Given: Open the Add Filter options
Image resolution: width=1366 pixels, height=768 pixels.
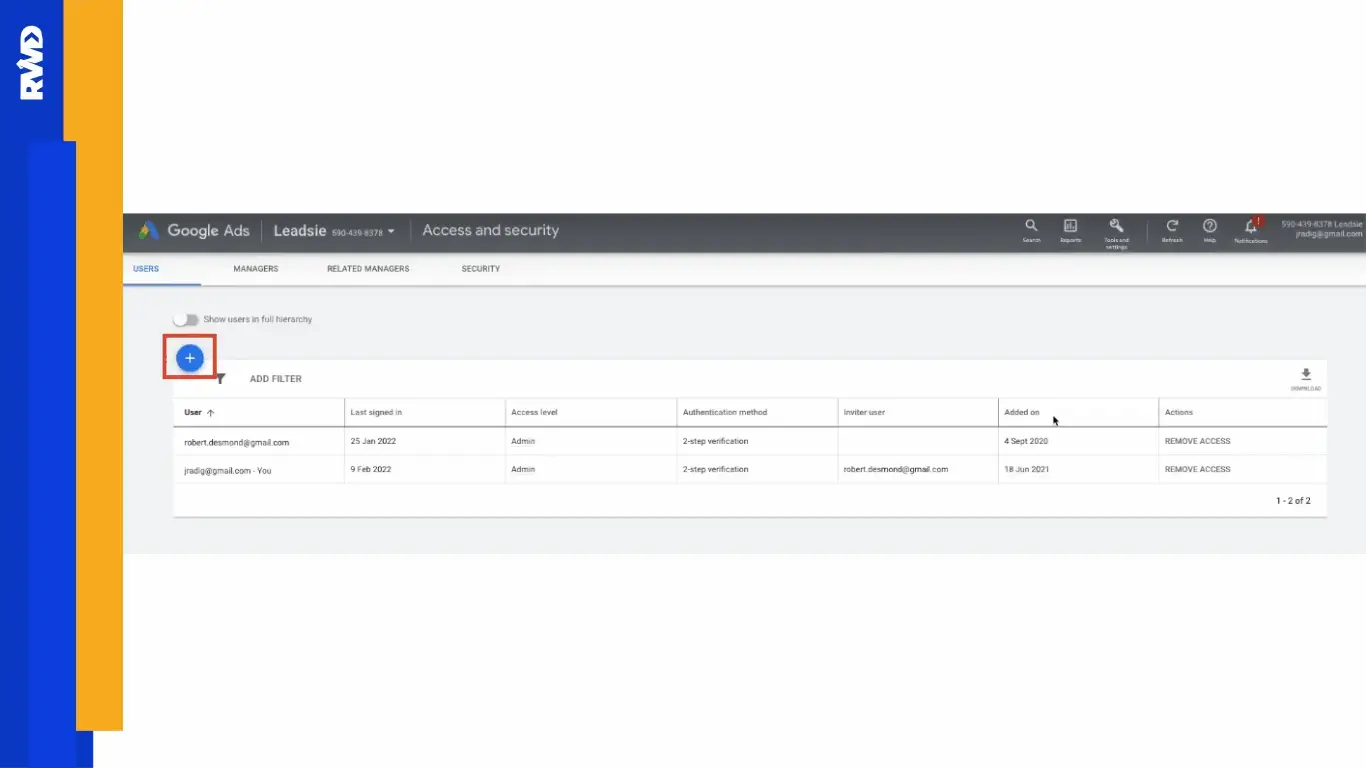Looking at the screenshot, I should coord(275,378).
